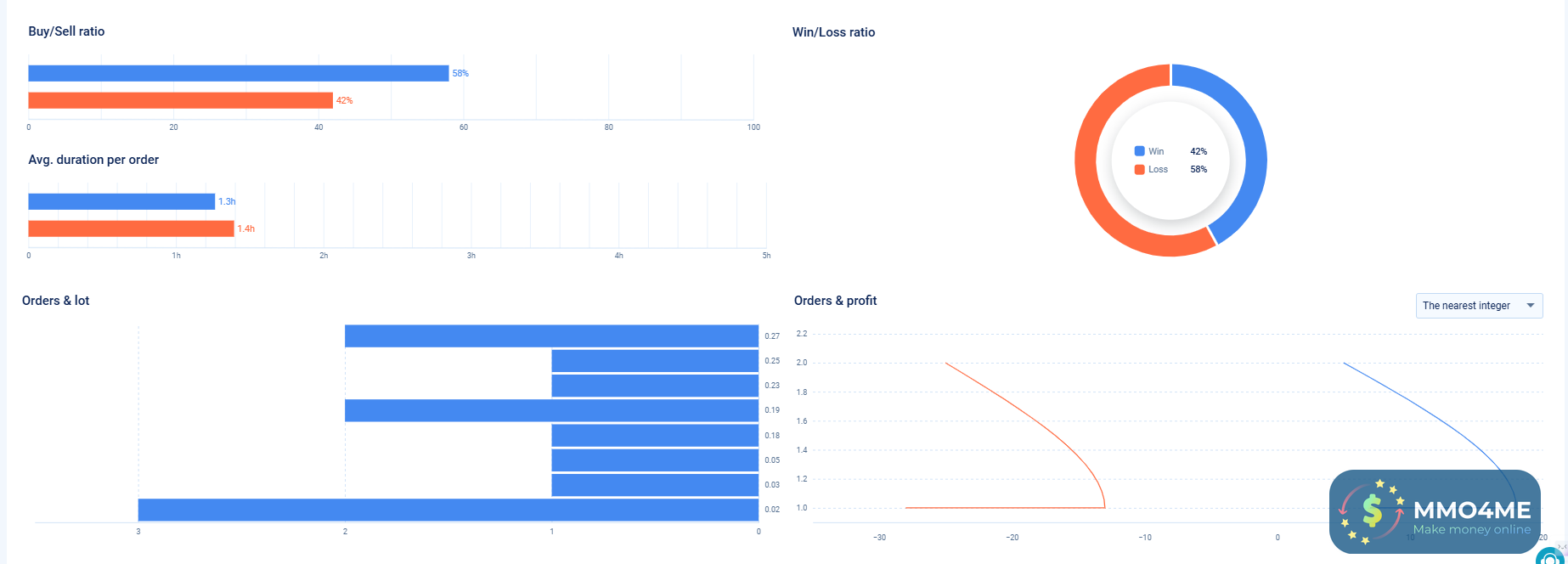Click the dropdown arrow beside nearest integer
The image size is (1568, 564).
click(1531, 306)
